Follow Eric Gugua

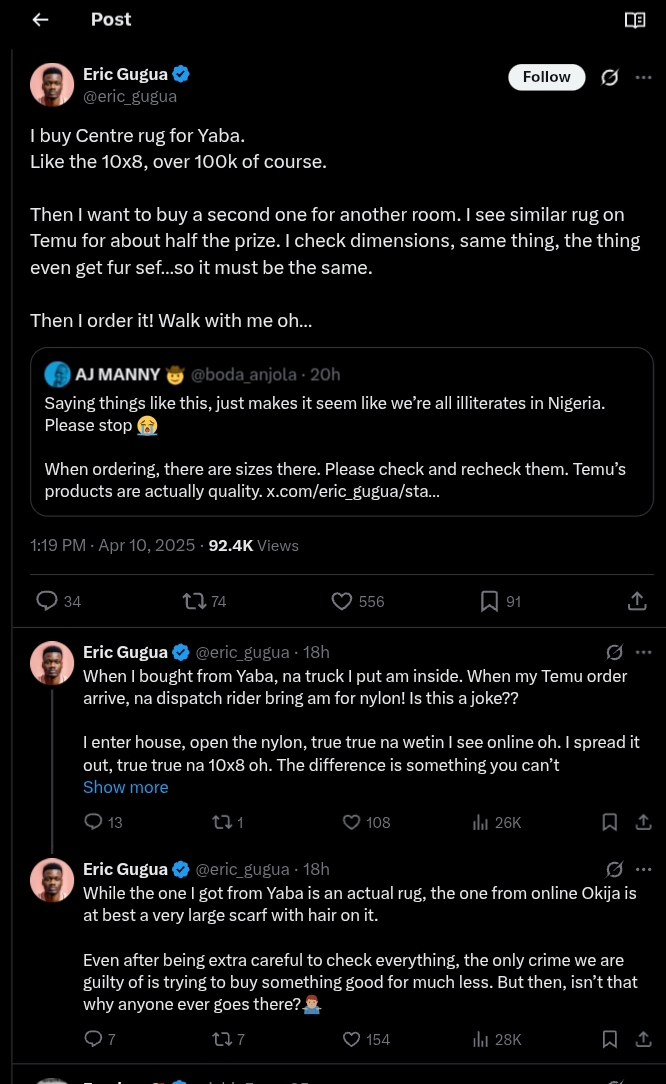point(546,77)
